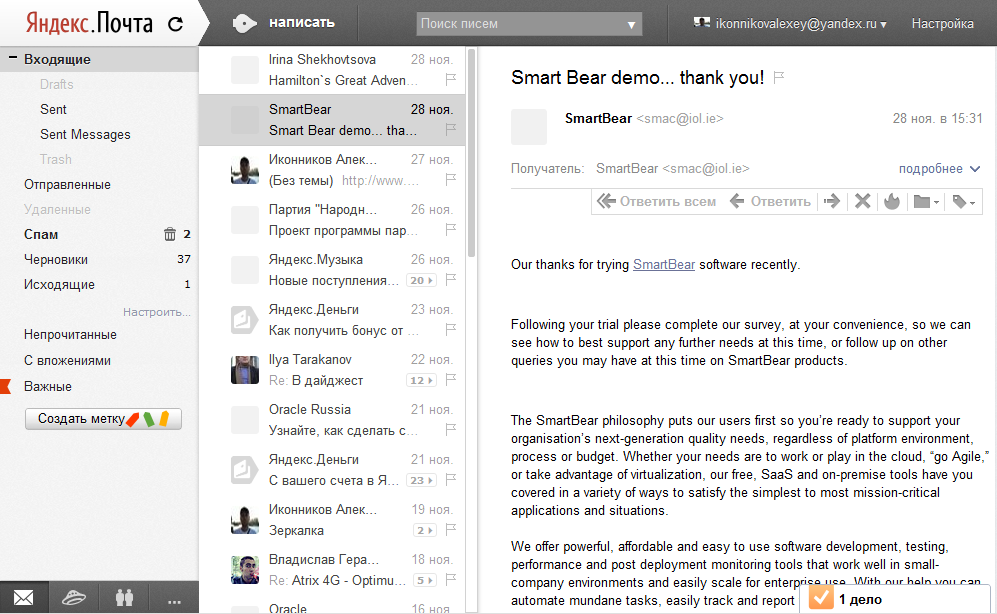Show Непрочитанные unread messages

tap(70, 334)
